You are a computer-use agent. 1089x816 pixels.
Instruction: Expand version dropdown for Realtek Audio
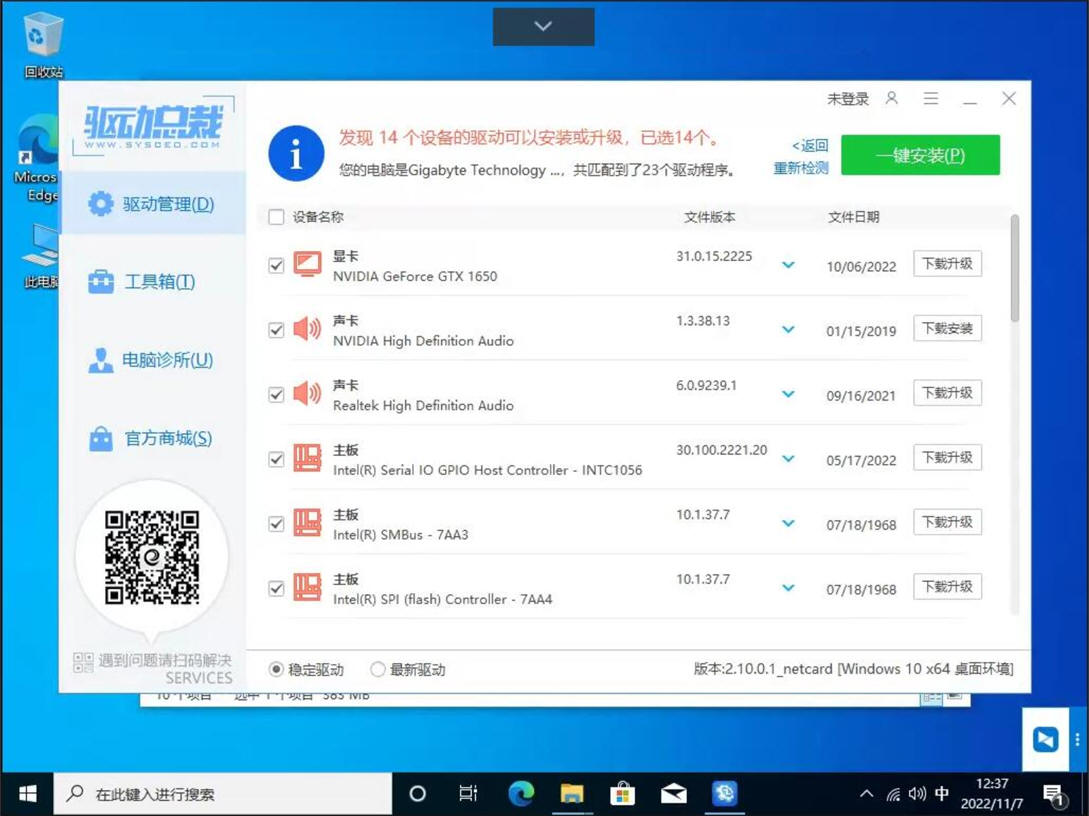[x=788, y=394]
